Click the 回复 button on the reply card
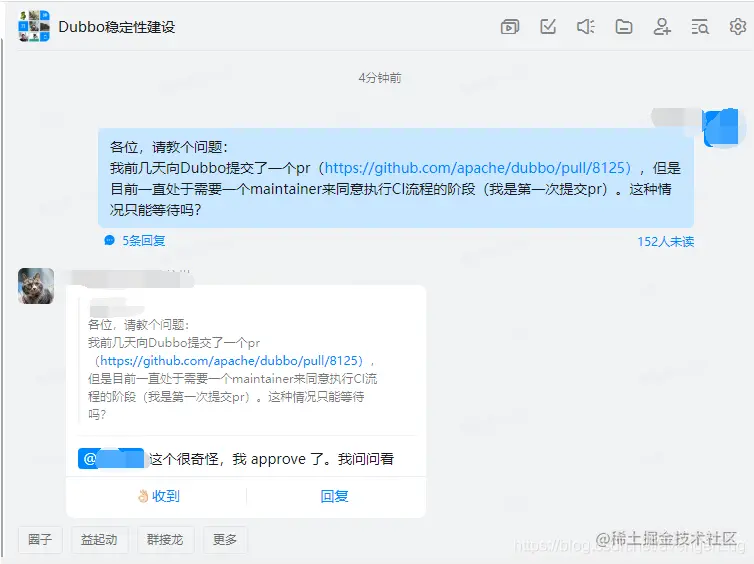Viewport: 754px width, 564px height. point(334,496)
